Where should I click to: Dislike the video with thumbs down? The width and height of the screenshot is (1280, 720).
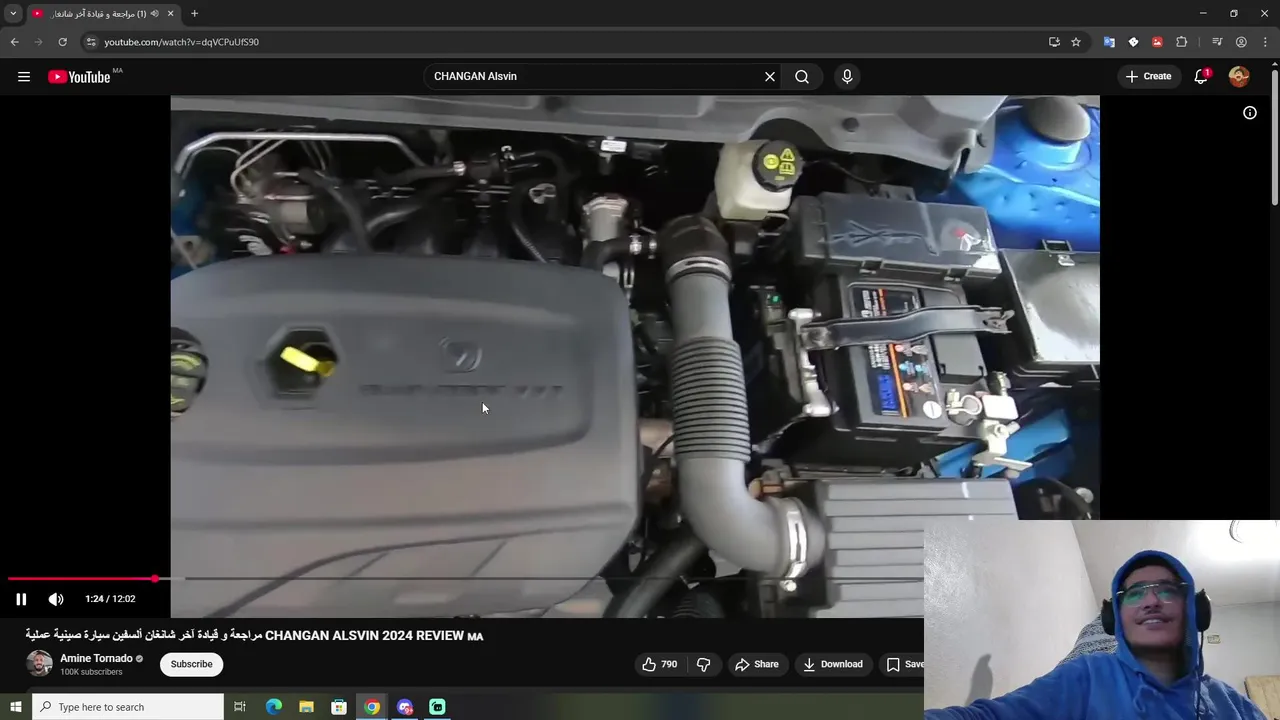click(x=703, y=664)
